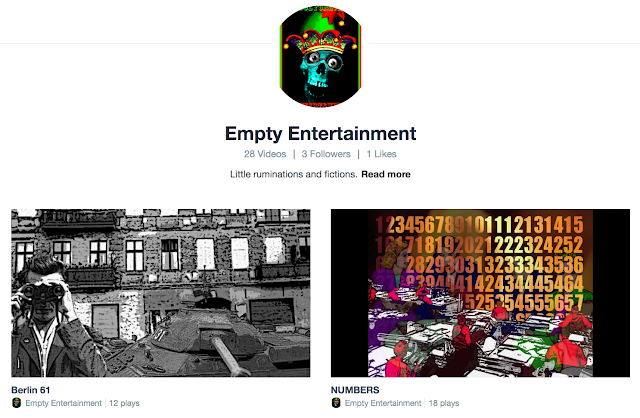This screenshot has width=640, height=418.
Task: Open the 1 Likes page
Action: pos(381,154)
